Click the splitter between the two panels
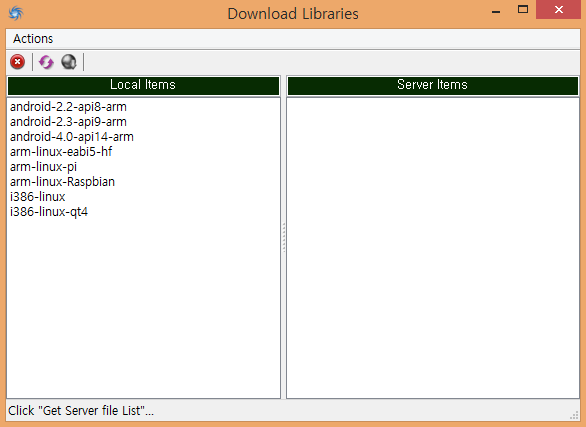 tap(284, 238)
